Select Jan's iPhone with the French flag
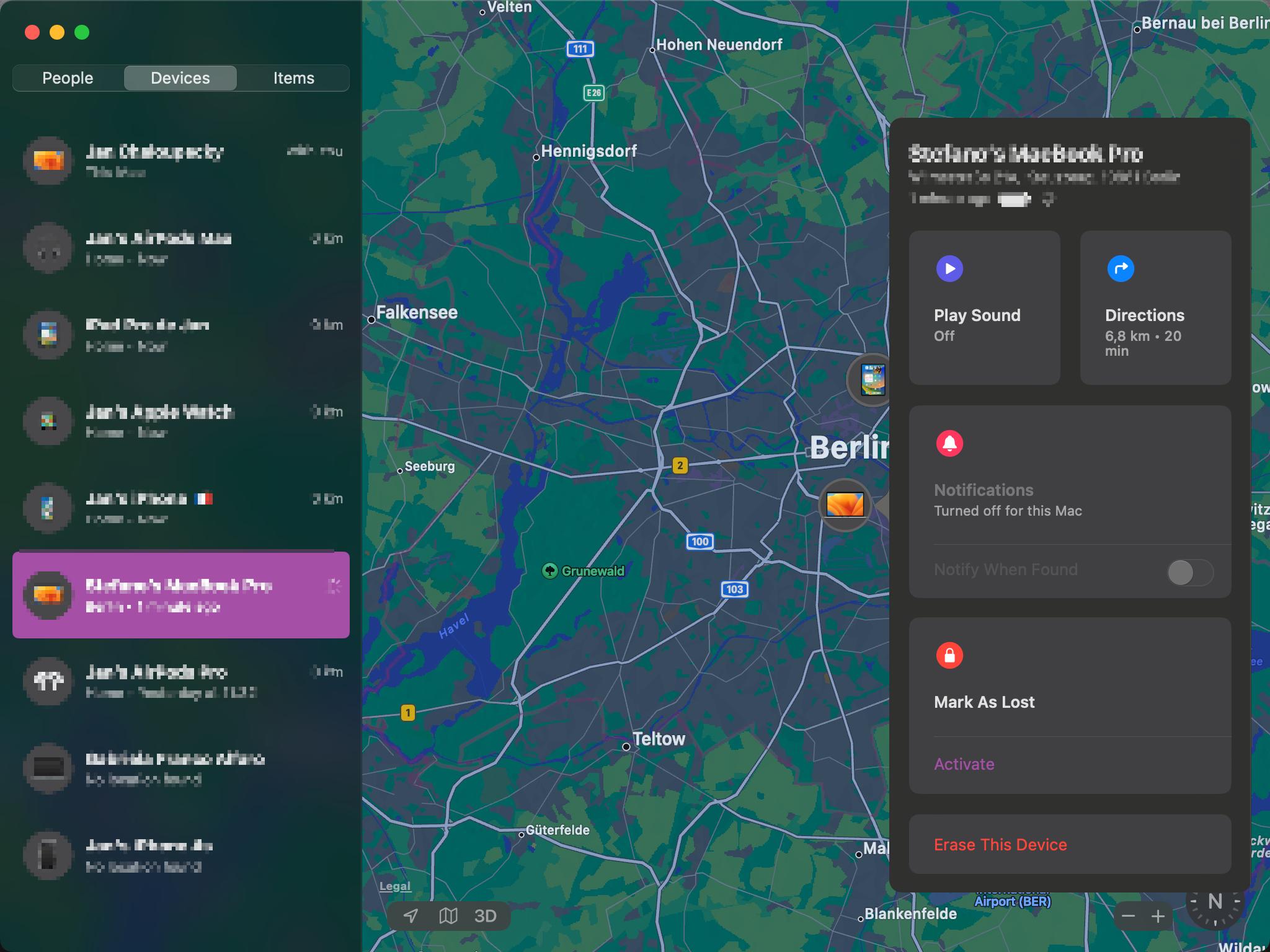 click(181, 508)
